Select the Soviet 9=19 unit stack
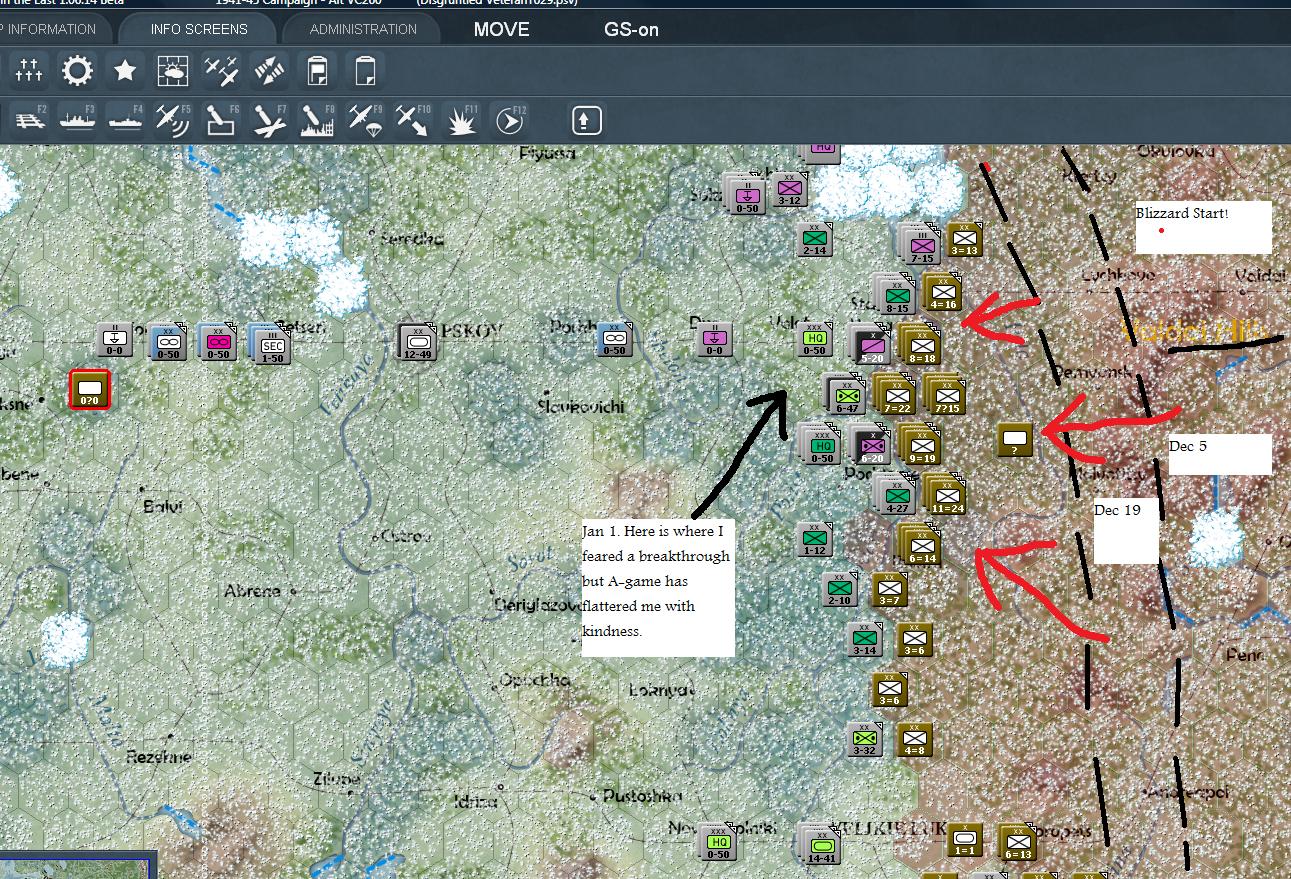The image size is (1291, 879). 922,445
